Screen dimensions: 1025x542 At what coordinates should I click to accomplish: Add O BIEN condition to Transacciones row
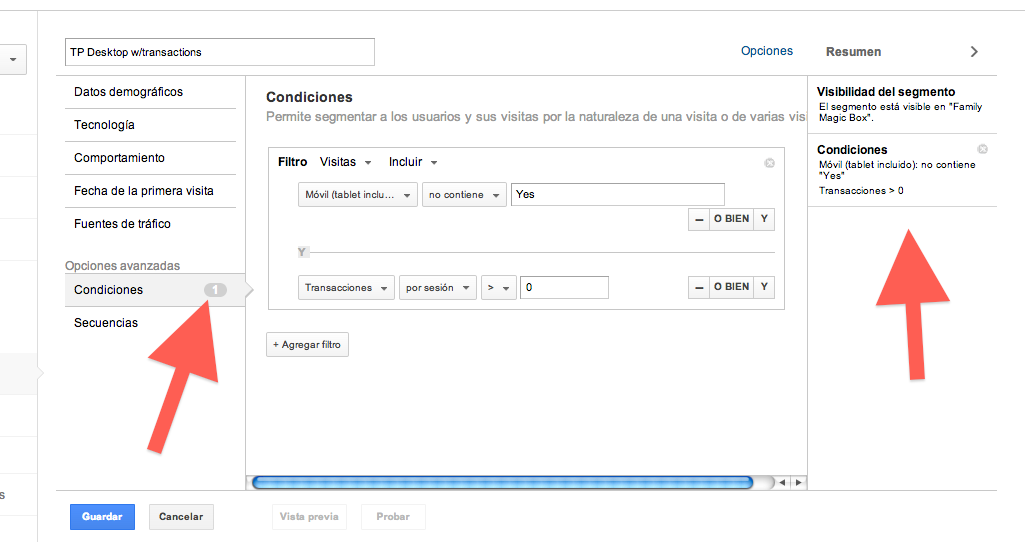(730, 287)
